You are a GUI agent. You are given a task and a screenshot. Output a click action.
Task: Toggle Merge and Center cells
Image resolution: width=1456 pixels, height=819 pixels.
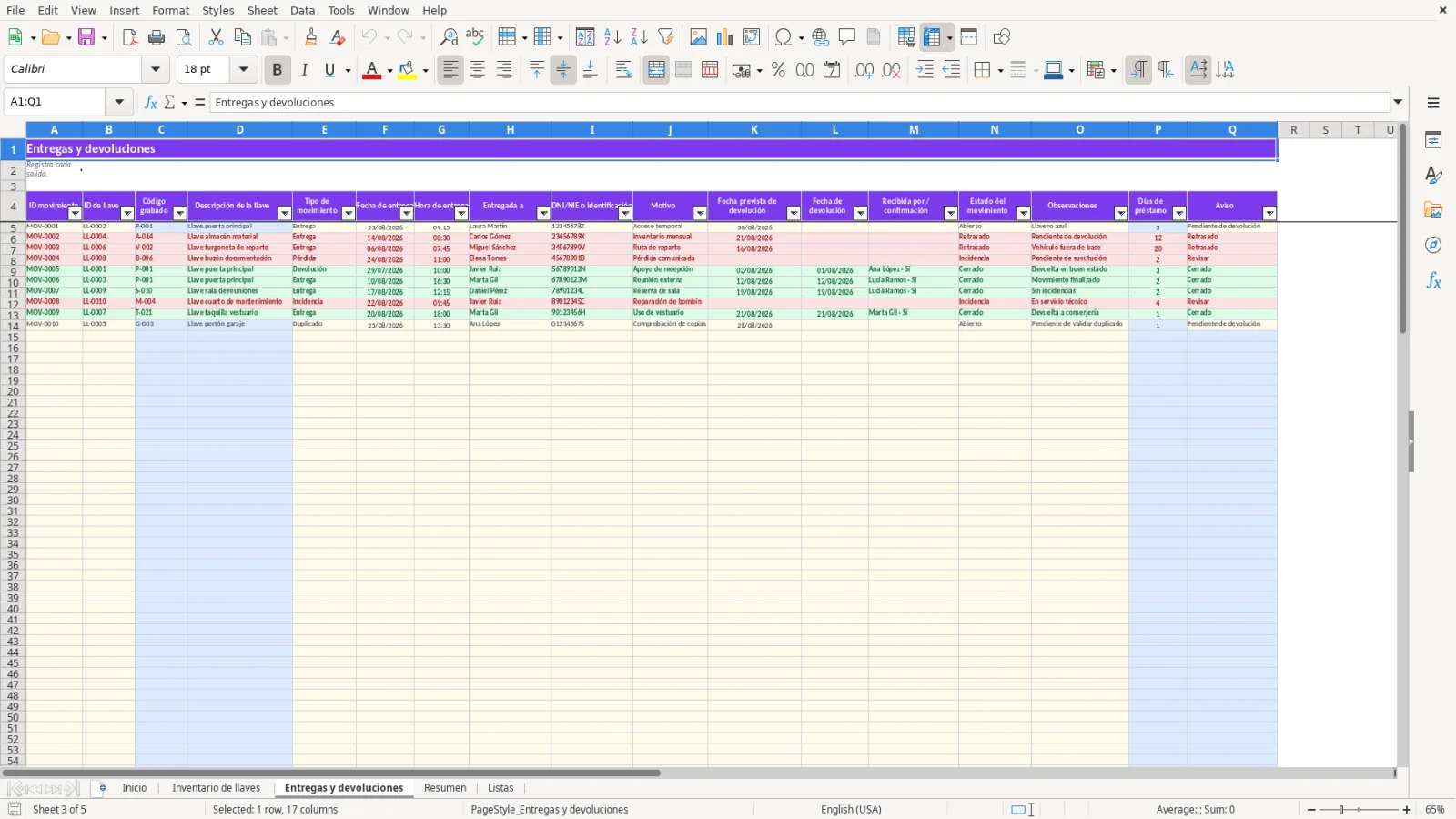656,70
